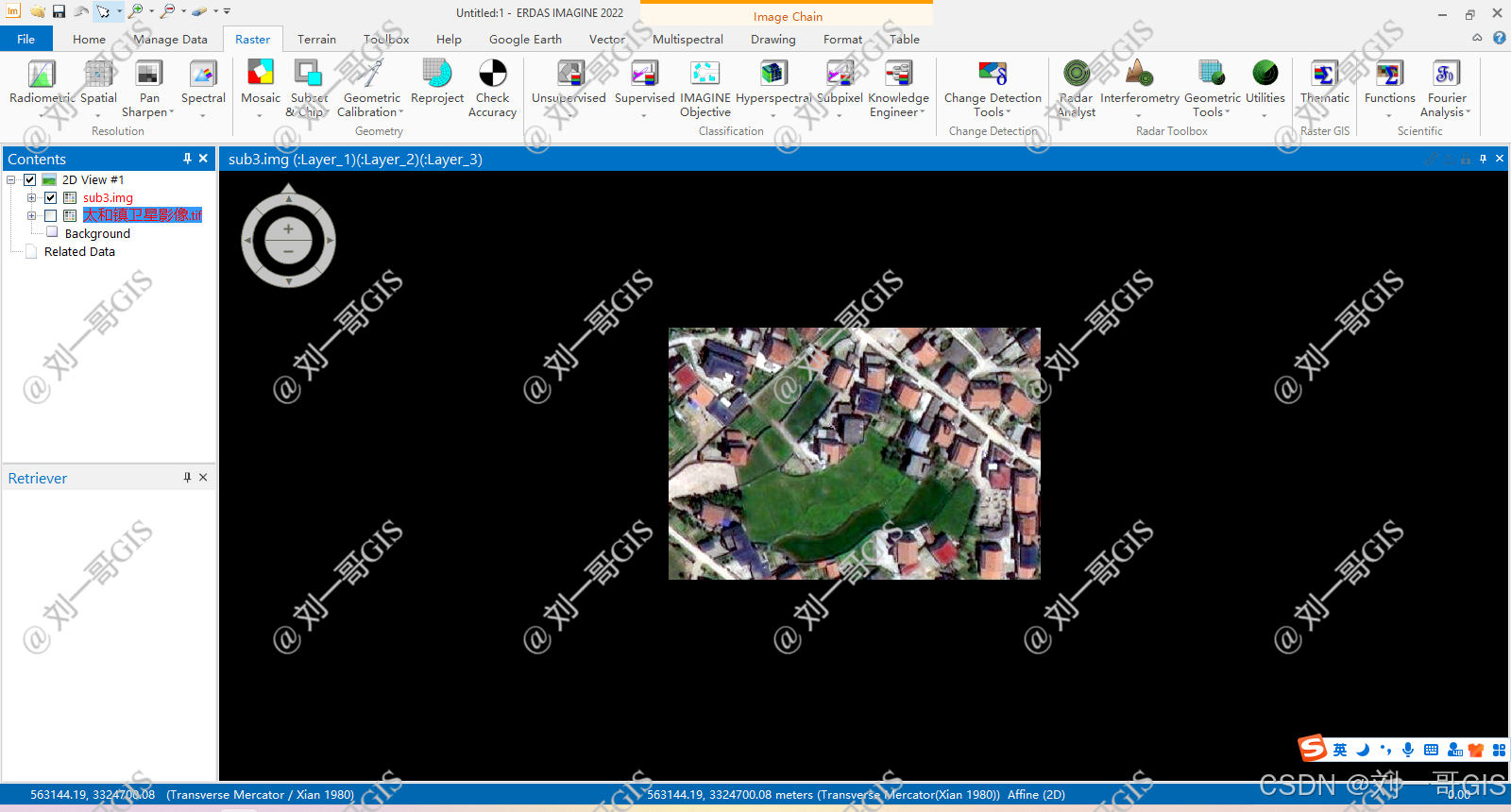Open Change Detection Tools

point(993,87)
